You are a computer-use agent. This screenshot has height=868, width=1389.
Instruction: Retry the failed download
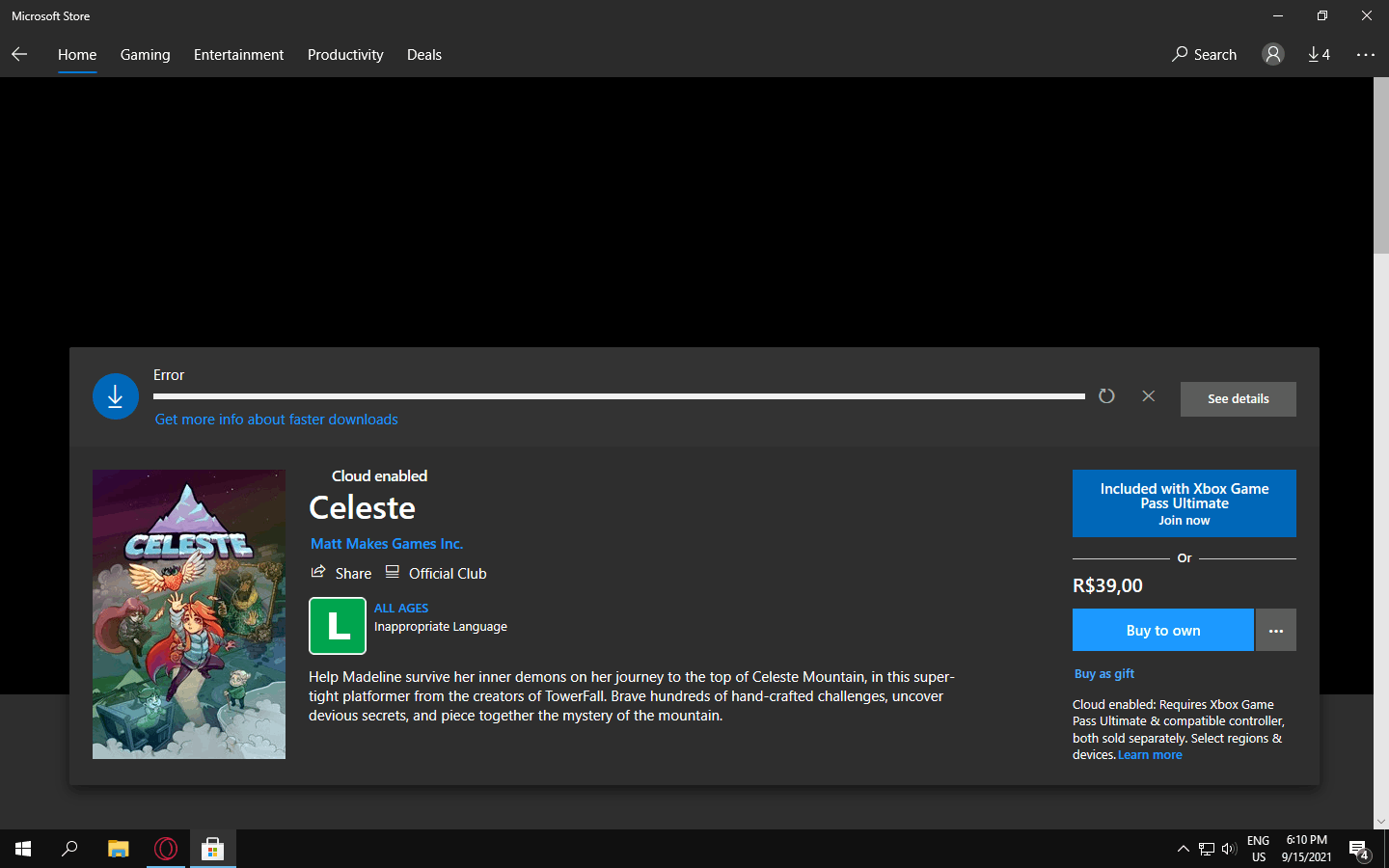(x=1106, y=396)
